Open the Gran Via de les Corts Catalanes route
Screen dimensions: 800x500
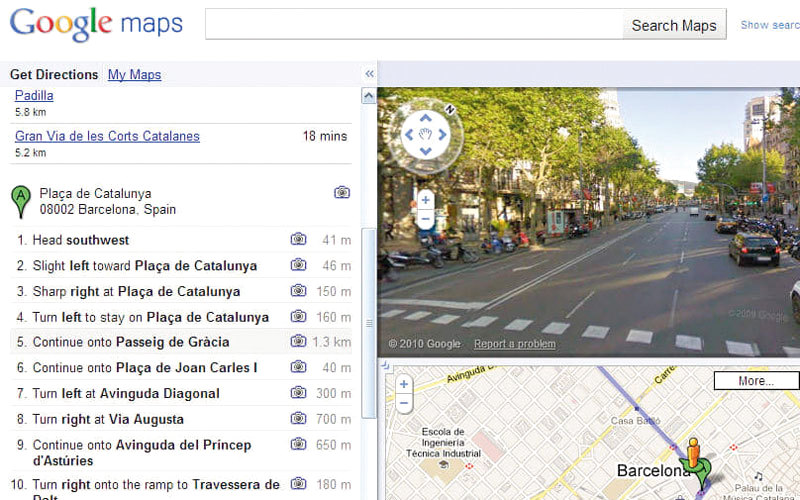click(107, 136)
